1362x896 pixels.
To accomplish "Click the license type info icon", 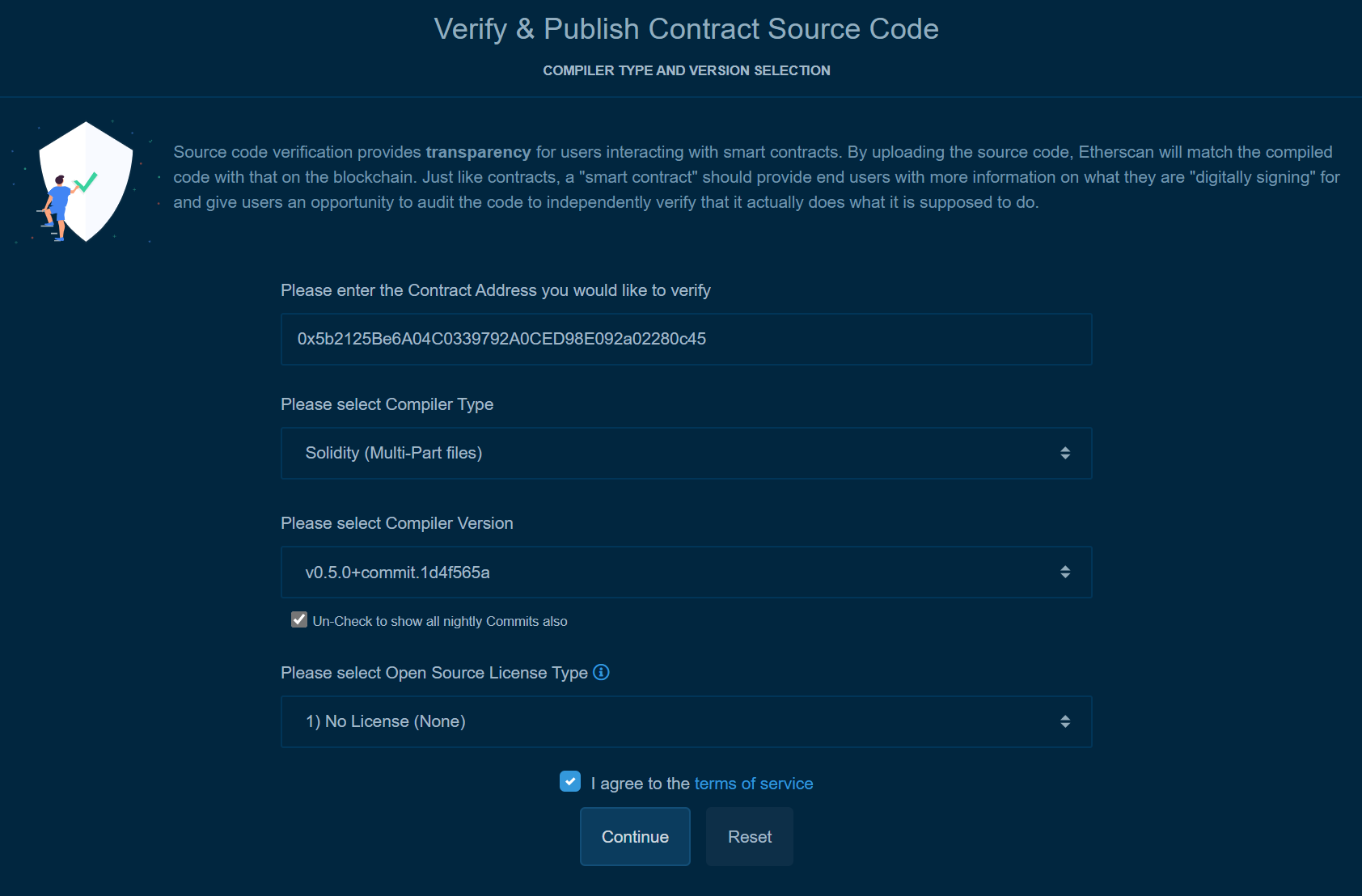I will [601, 672].
